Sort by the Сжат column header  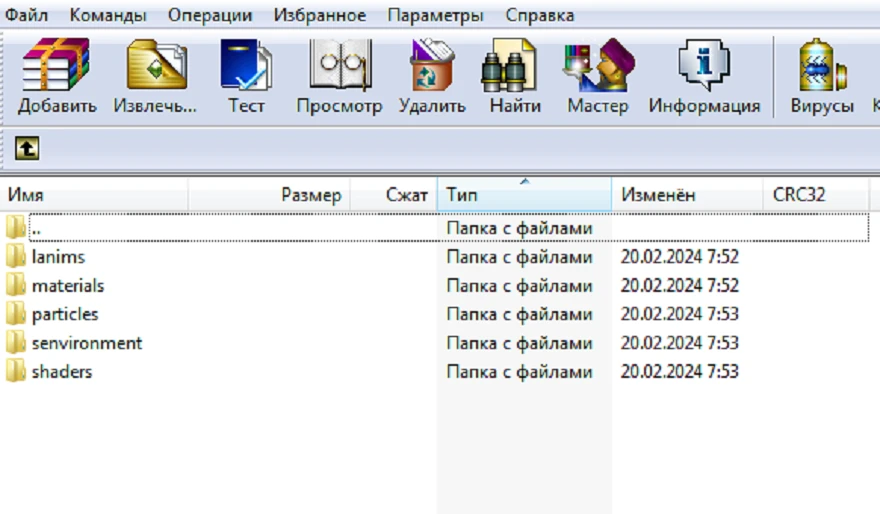394,195
